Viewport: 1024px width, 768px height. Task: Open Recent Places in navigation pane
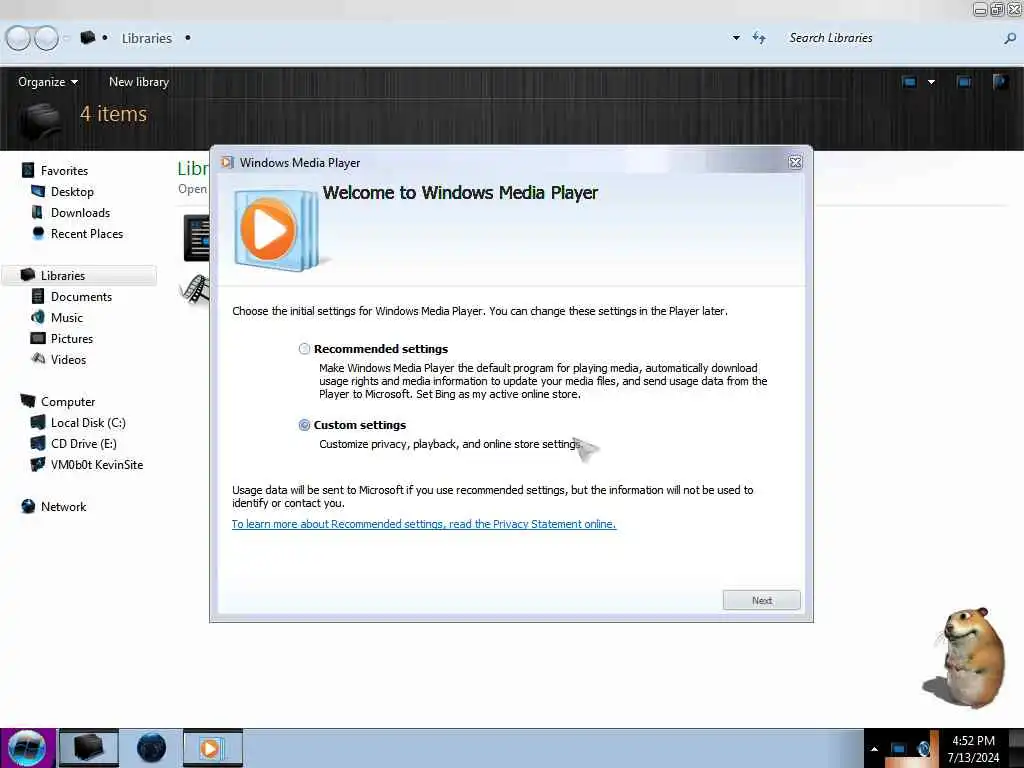coord(87,234)
